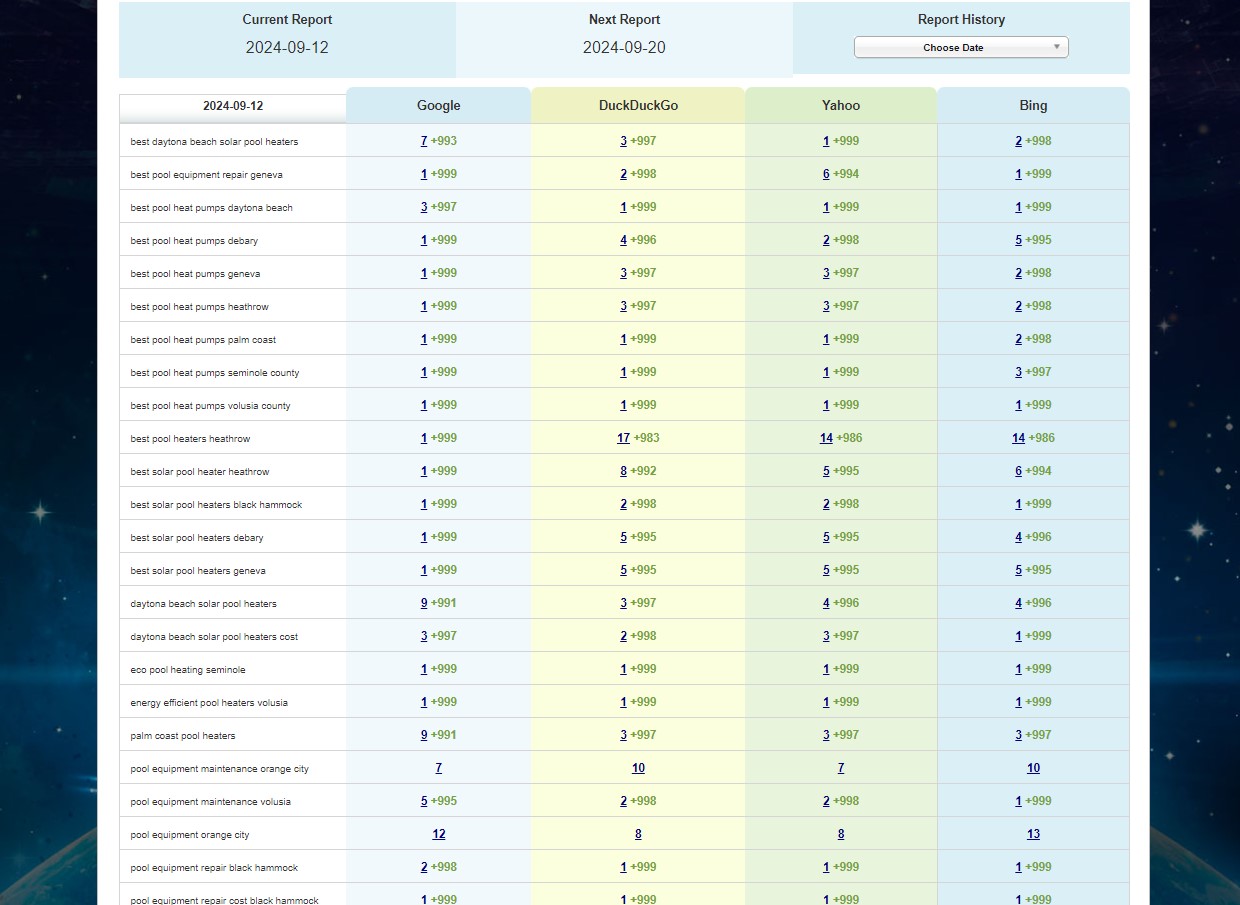Open Google rank for best pool heat pumps volusia county
Viewport: 1240px width, 905px height.
click(x=424, y=405)
